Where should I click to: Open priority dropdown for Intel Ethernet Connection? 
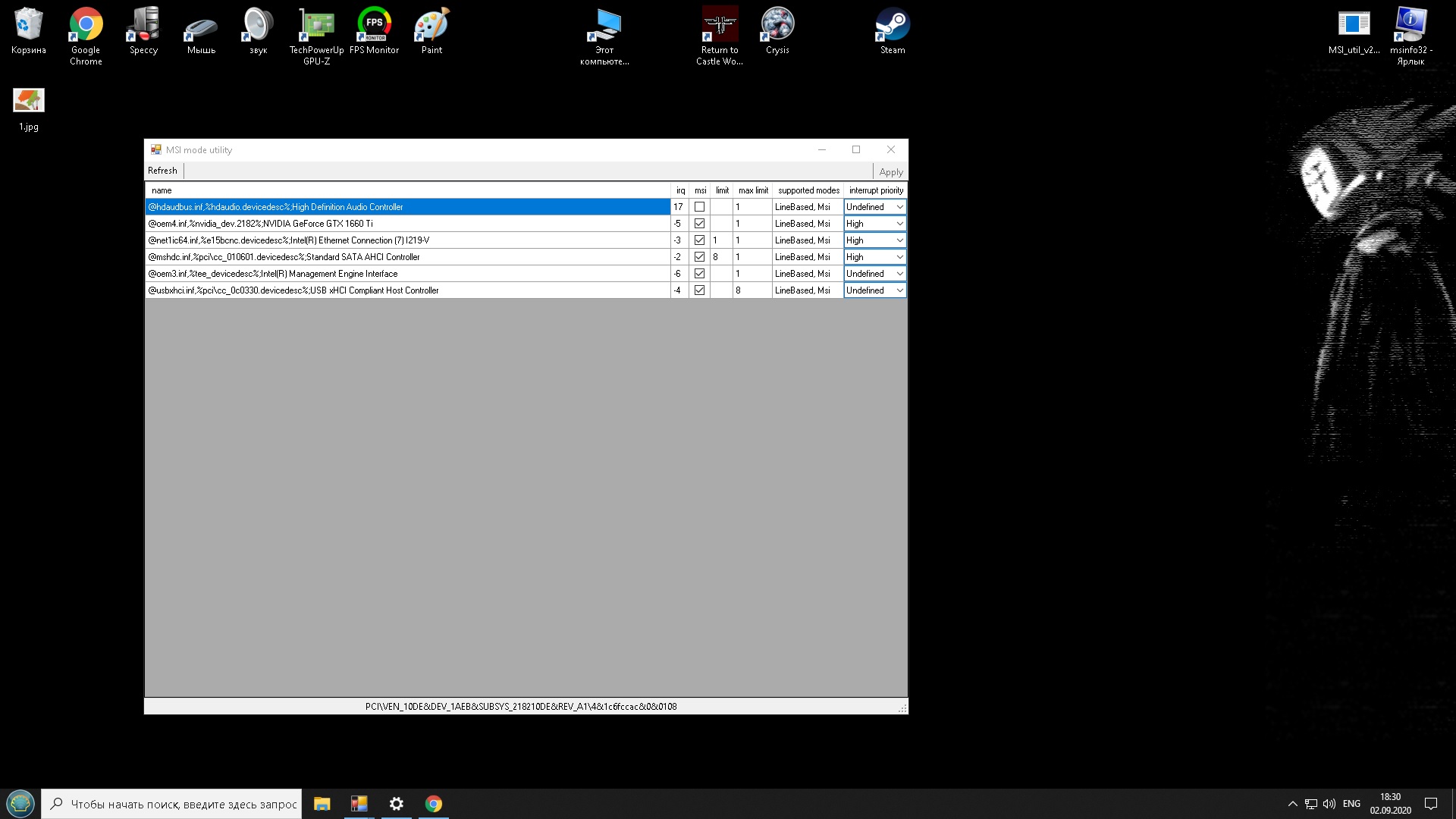point(899,240)
